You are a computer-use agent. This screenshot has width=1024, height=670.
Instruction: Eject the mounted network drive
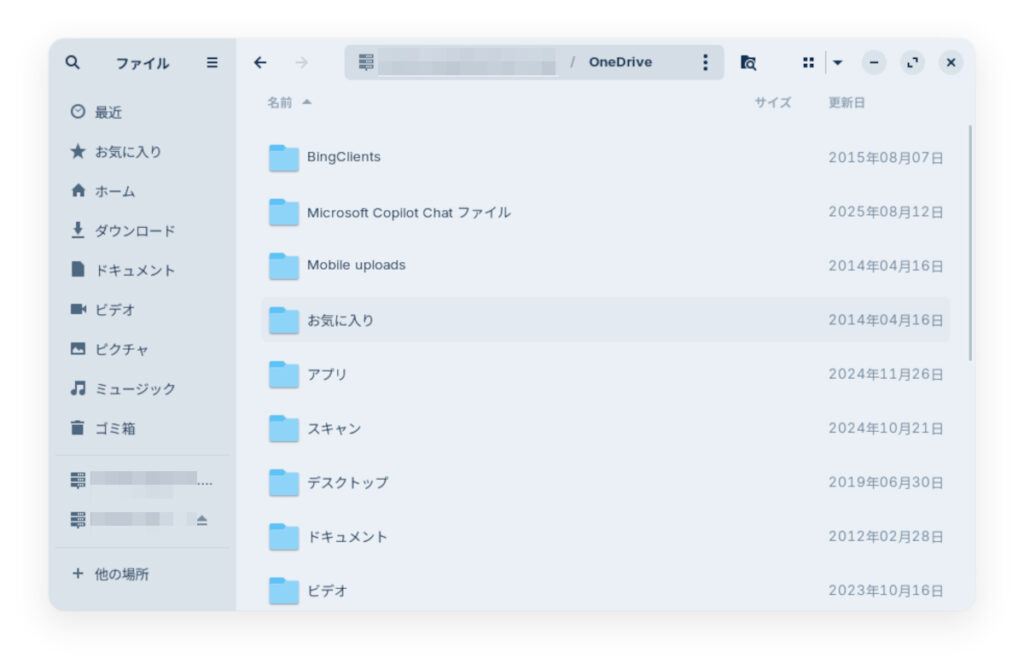201,520
